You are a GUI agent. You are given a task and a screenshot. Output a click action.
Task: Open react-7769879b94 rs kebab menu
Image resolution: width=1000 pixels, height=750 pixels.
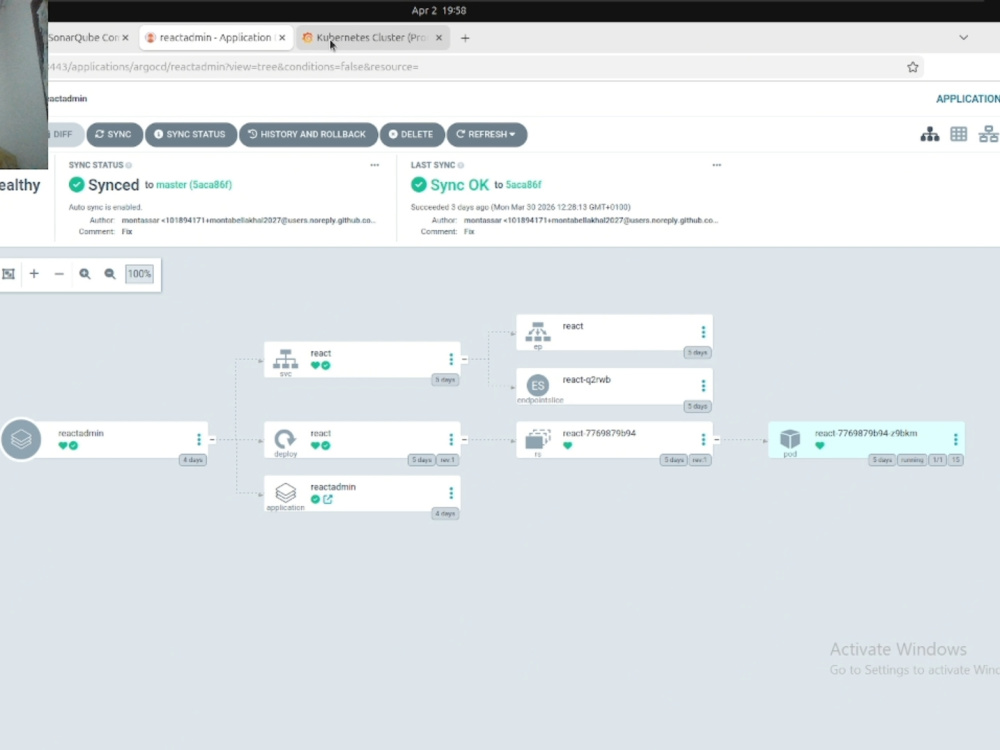[x=703, y=439]
